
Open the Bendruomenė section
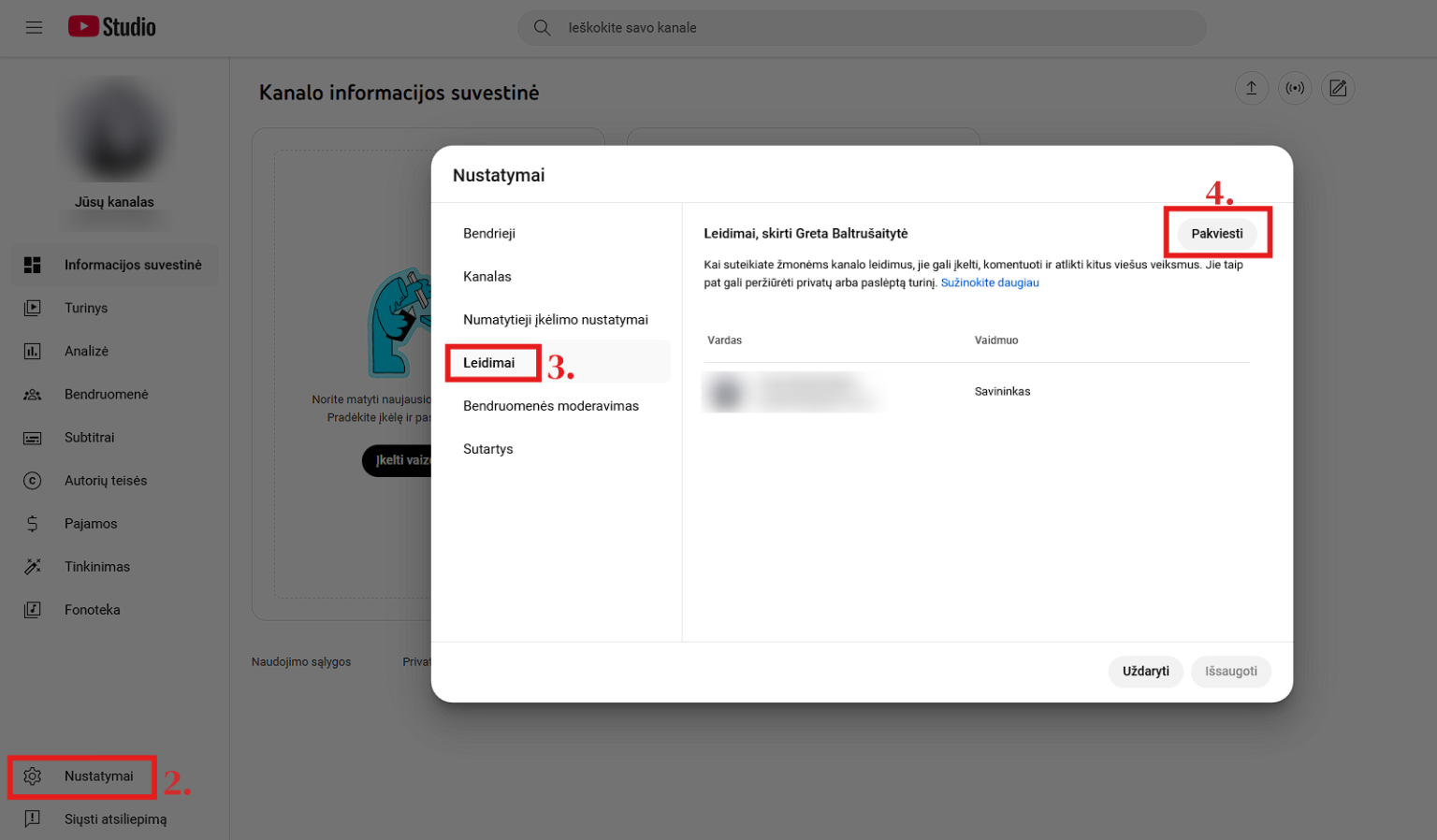coord(106,394)
